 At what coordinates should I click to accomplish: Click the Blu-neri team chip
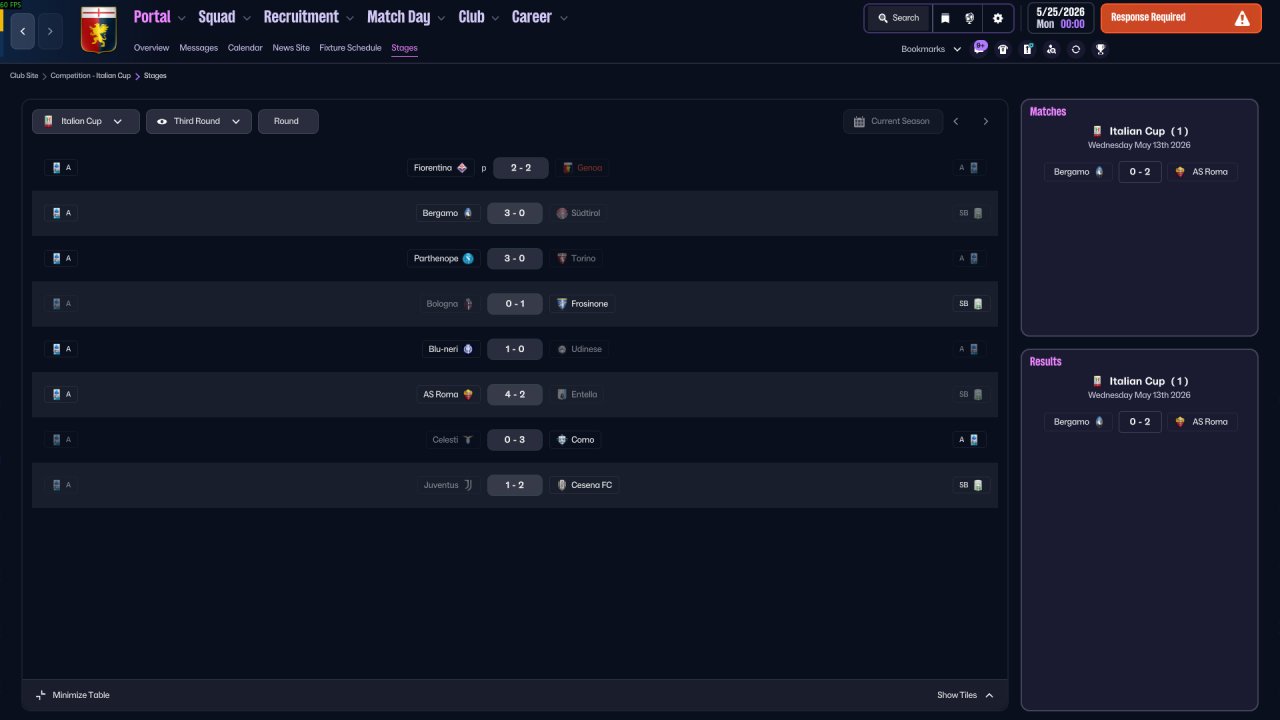pos(451,349)
